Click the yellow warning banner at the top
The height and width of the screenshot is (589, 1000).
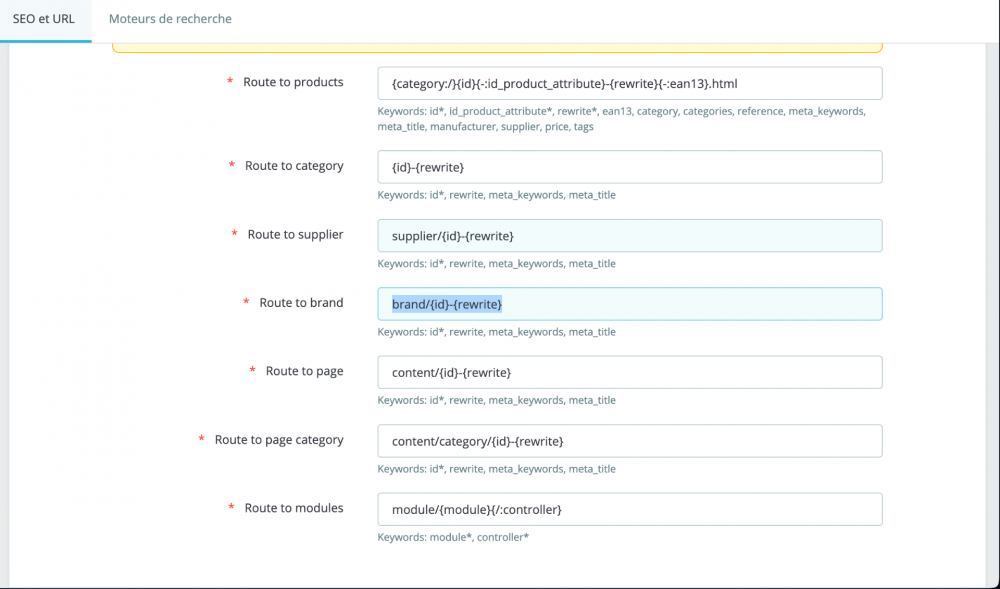(x=500, y=42)
